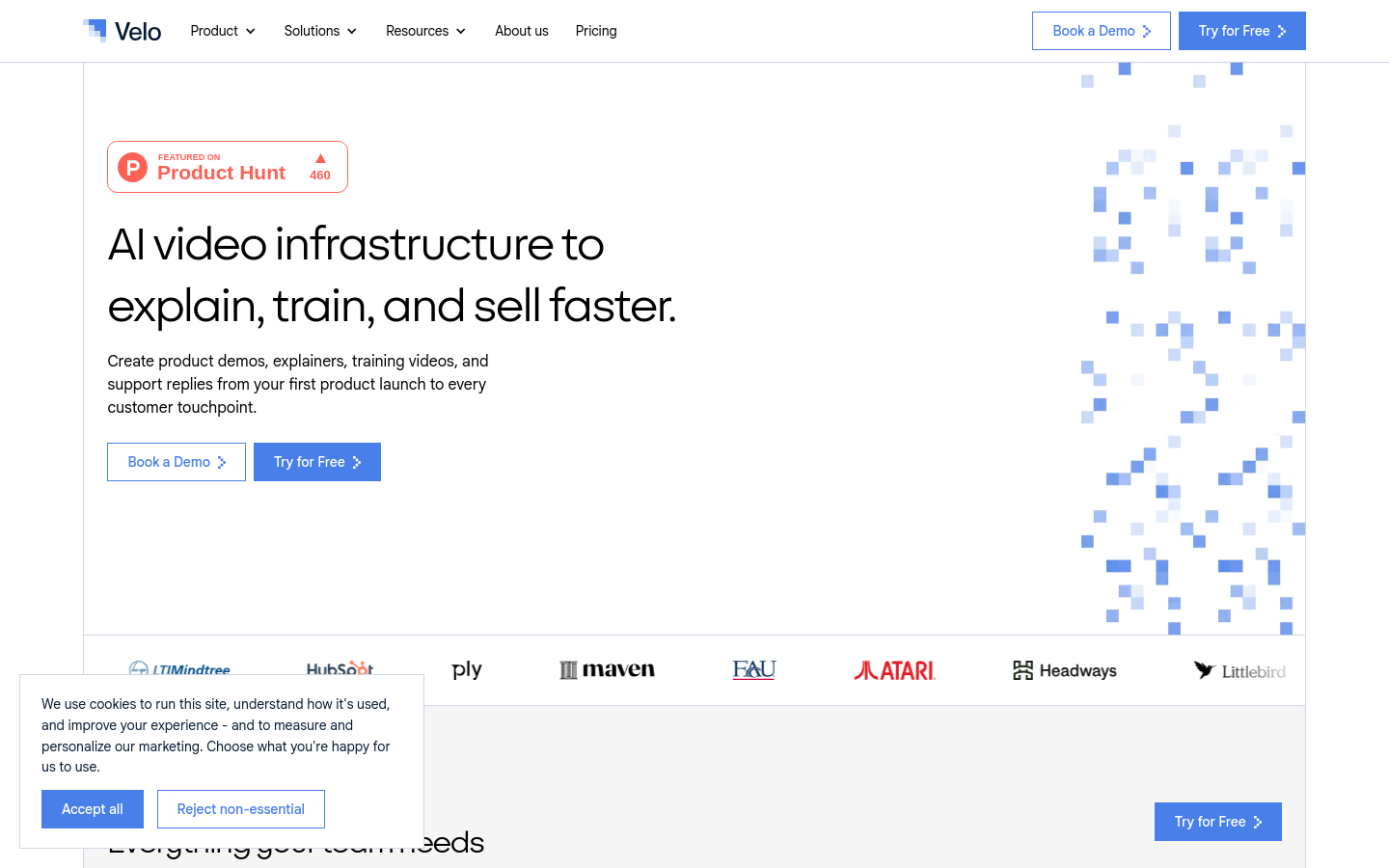Click Book a Demo under the headline
The image size is (1389, 868).
point(177,462)
